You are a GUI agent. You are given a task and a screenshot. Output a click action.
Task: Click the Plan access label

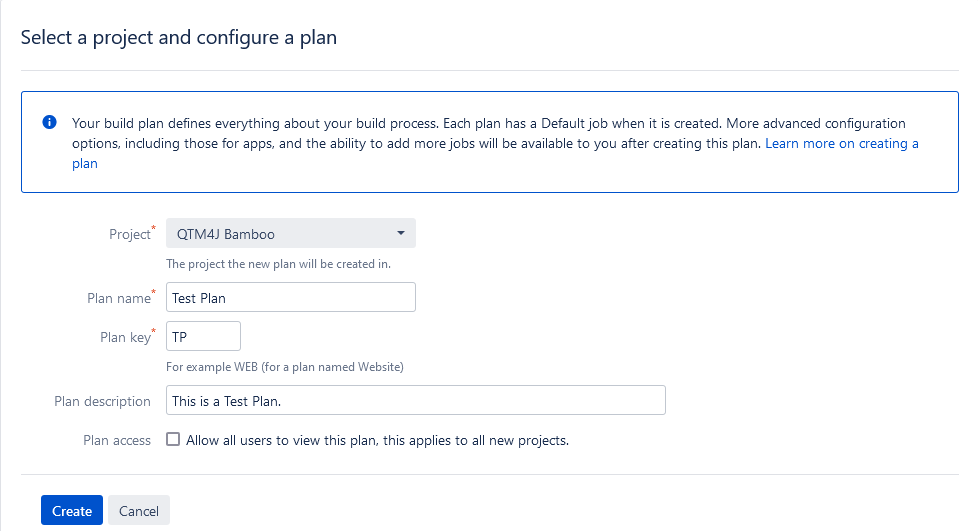[x=117, y=440]
